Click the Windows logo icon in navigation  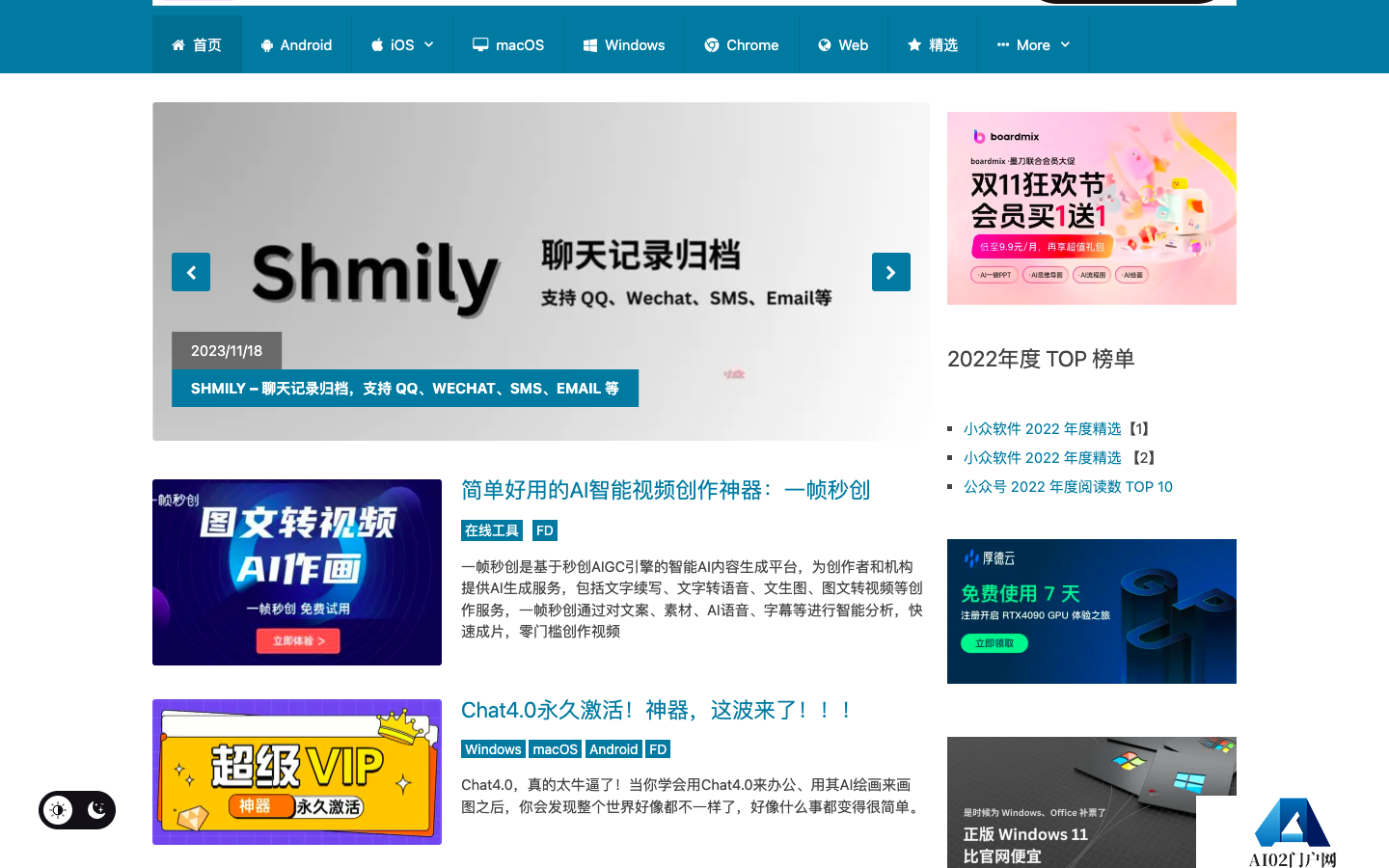590,45
